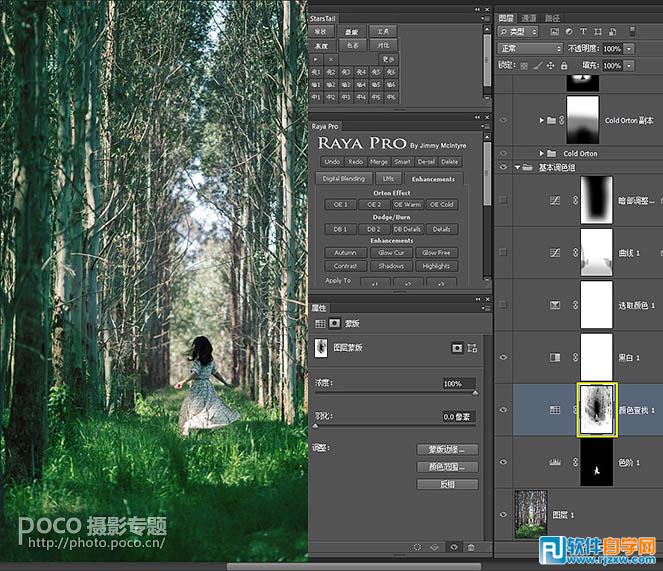
Task: Click the 蒙版边缘 mask edge button
Action: (447, 449)
